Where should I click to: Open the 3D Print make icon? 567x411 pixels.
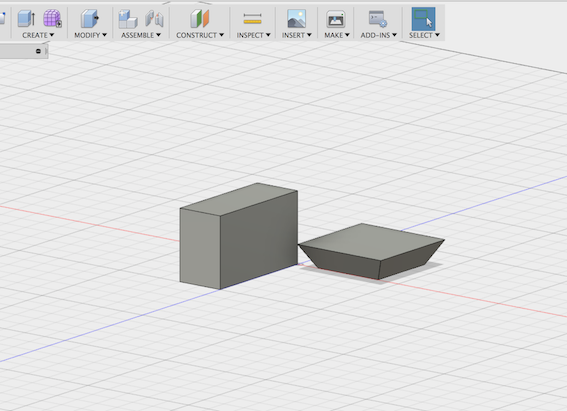[336, 19]
